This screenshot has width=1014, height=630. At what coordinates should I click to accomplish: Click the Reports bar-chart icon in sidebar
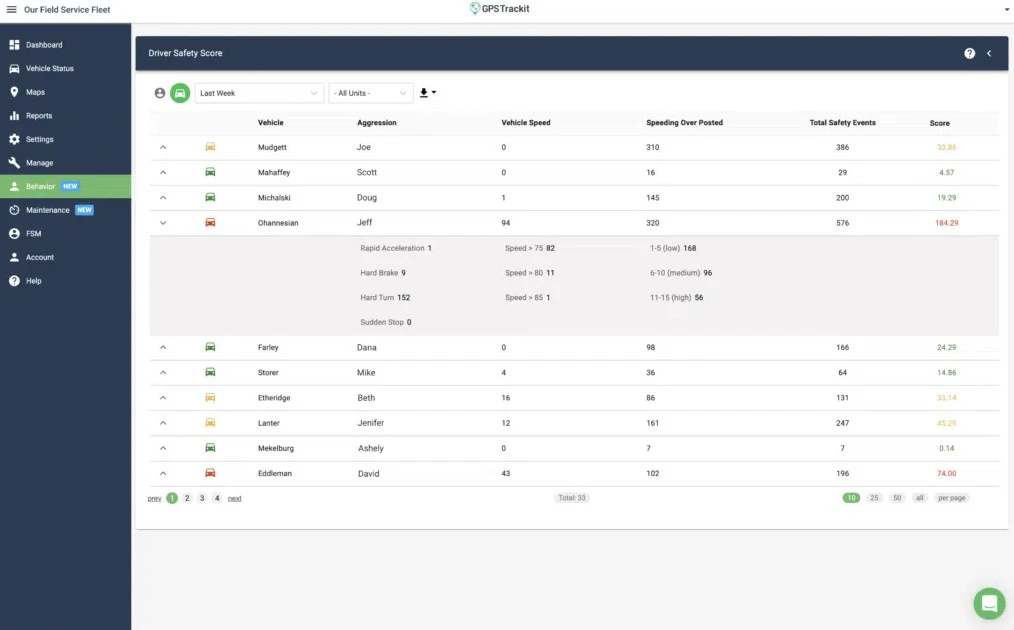click(13, 115)
